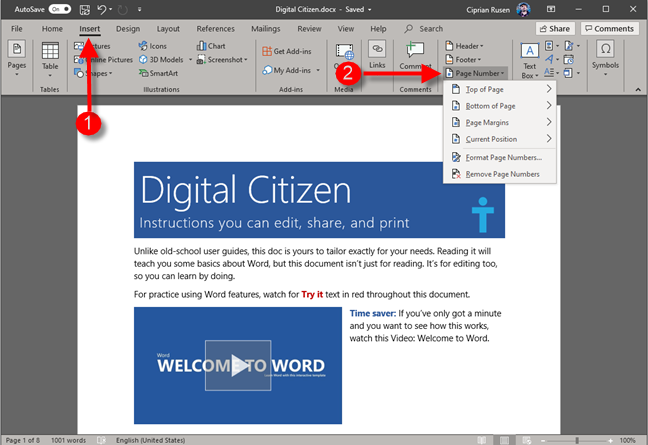This screenshot has width=648, height=445.
Task: Choose Page Margins menu item
Action: click(500, 122)
